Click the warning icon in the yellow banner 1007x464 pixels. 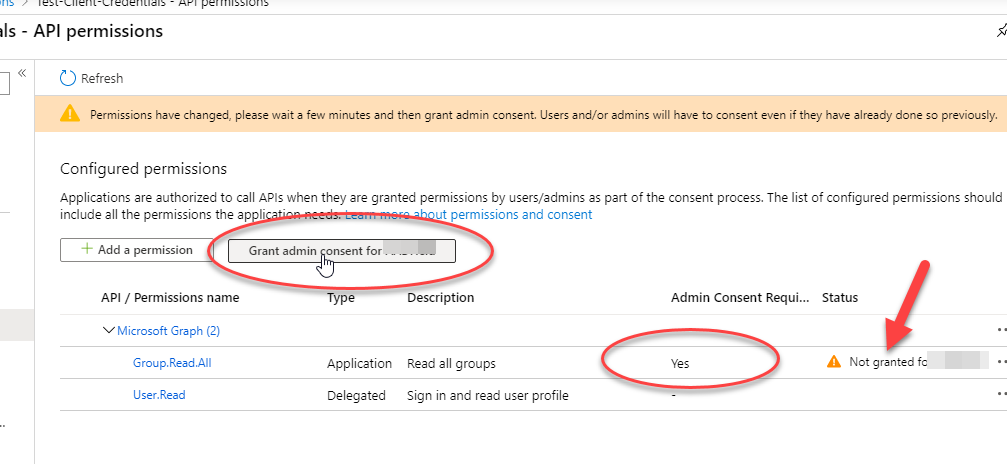point(69,114)
